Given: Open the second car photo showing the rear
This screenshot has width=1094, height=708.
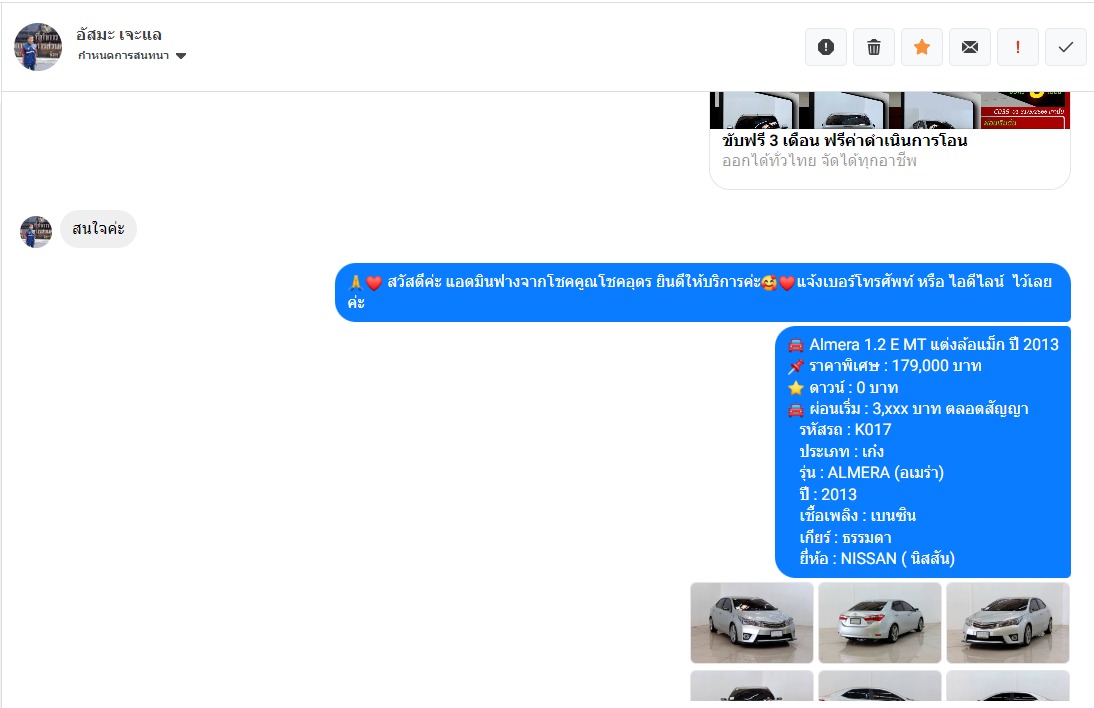Looking at the screenshot, I should pos(880,623).
